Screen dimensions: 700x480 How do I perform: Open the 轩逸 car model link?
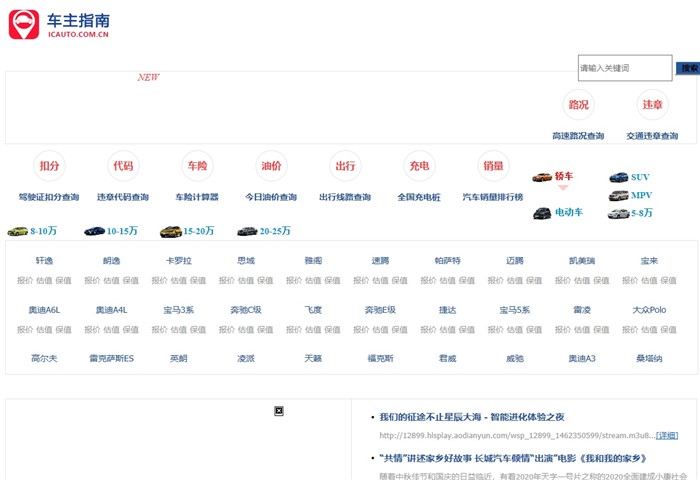(x=44, y=260)
